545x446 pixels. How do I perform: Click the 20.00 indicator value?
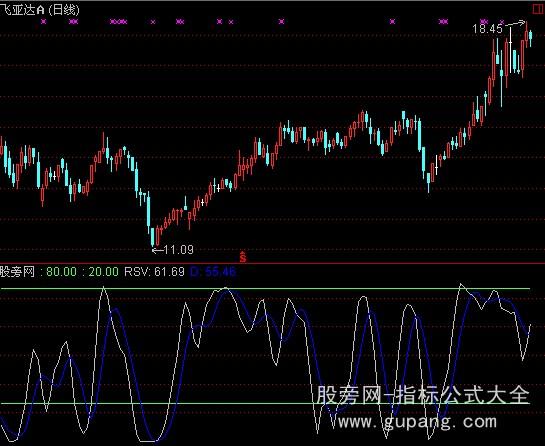103,271
